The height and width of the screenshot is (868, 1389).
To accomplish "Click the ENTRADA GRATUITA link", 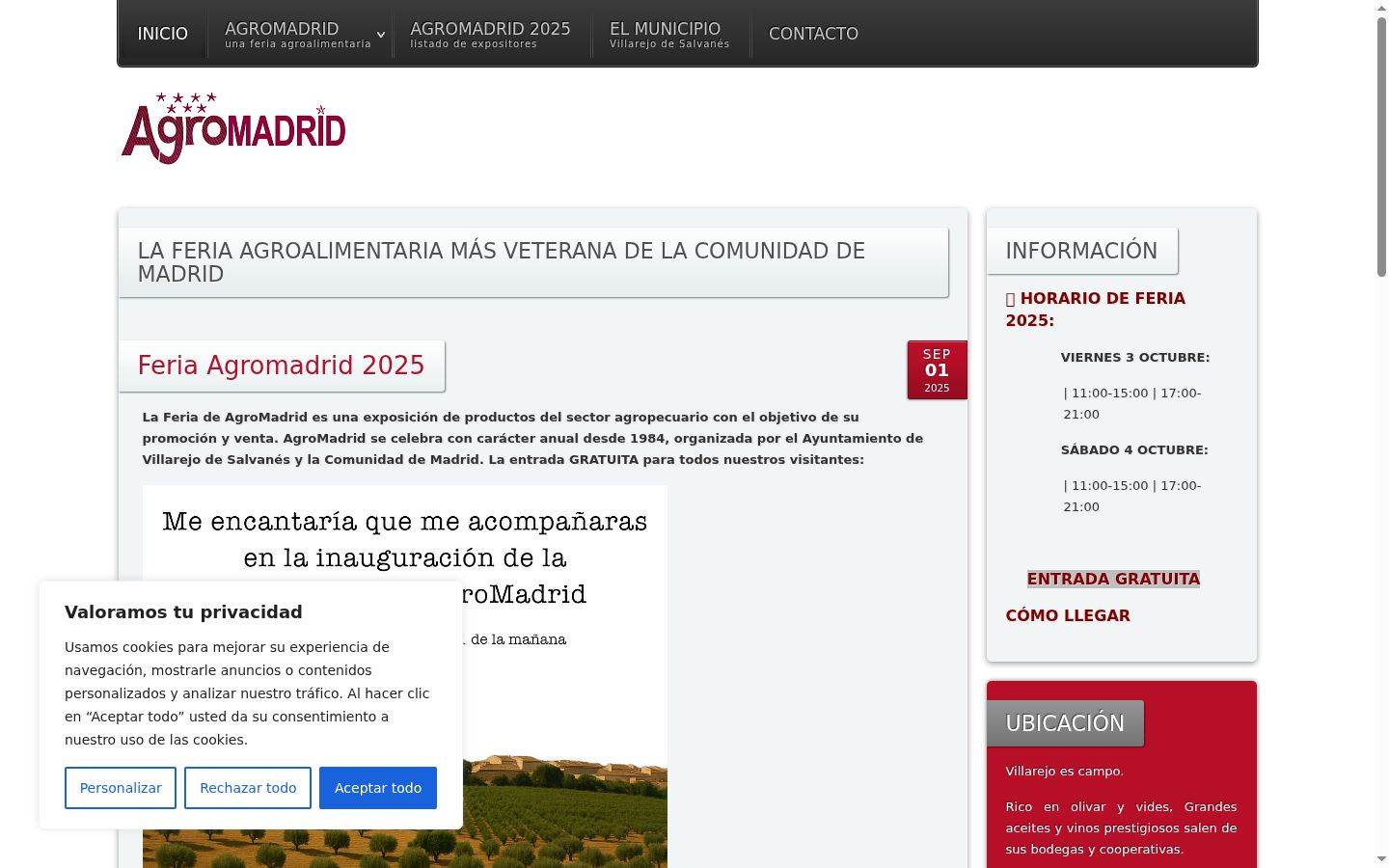I will tap(1113, 579).
